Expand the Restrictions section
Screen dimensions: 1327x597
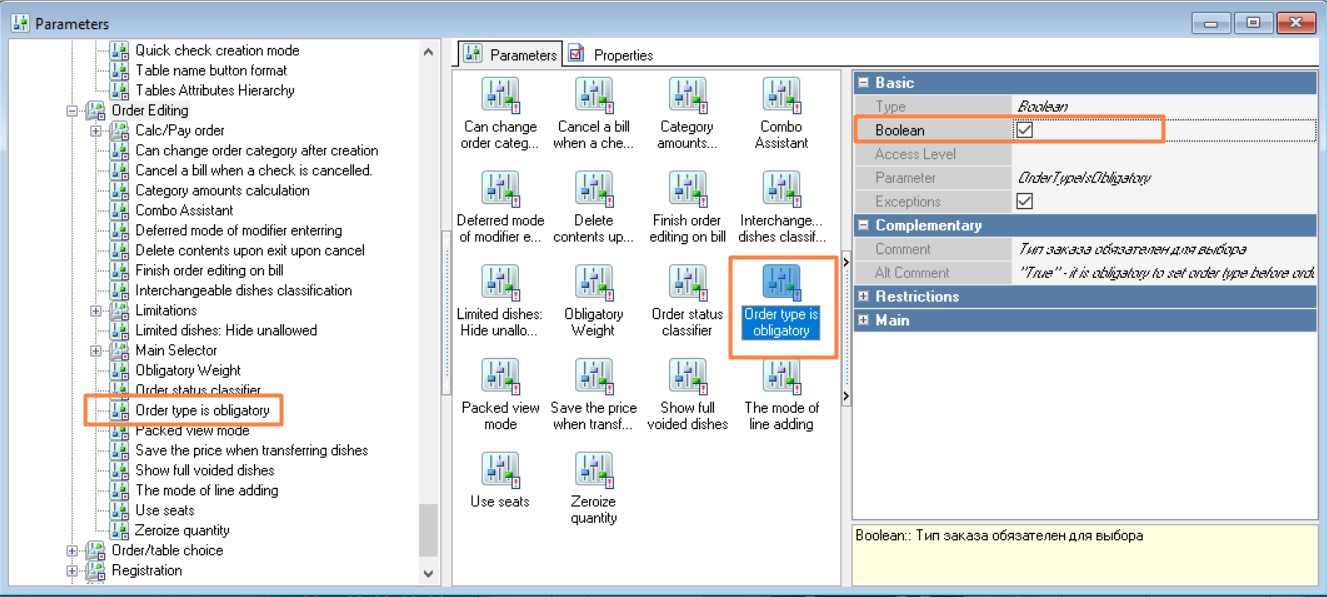point(863,296)
